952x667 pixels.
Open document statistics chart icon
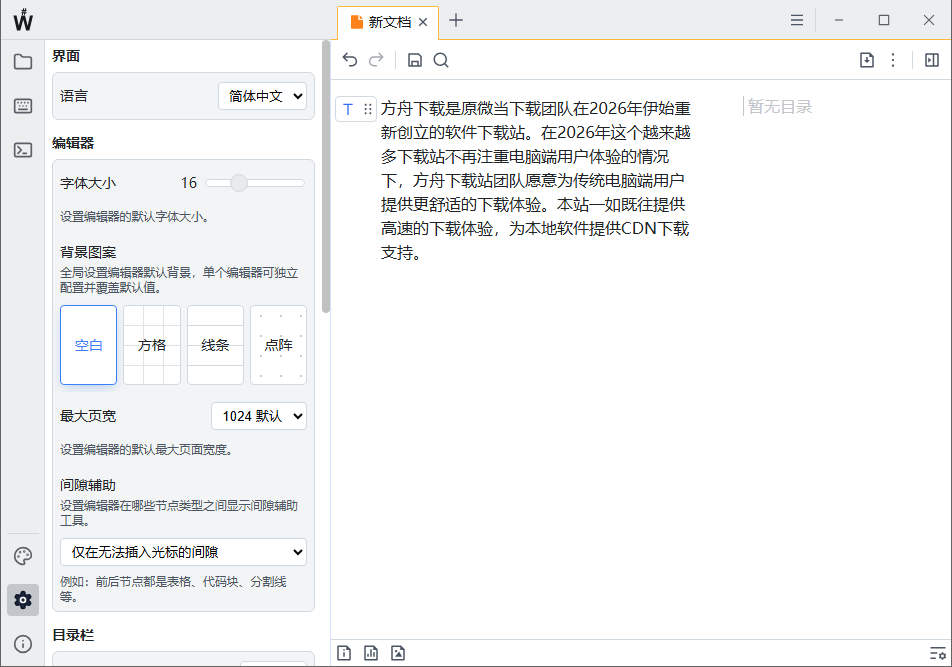click(371, 653)
